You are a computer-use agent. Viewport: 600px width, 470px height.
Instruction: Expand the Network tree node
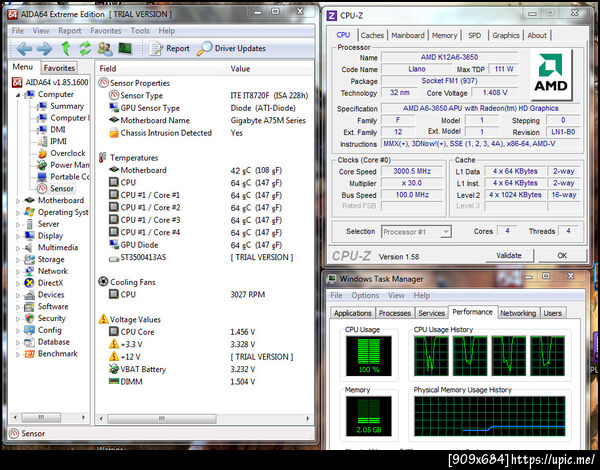pos(18,271)
